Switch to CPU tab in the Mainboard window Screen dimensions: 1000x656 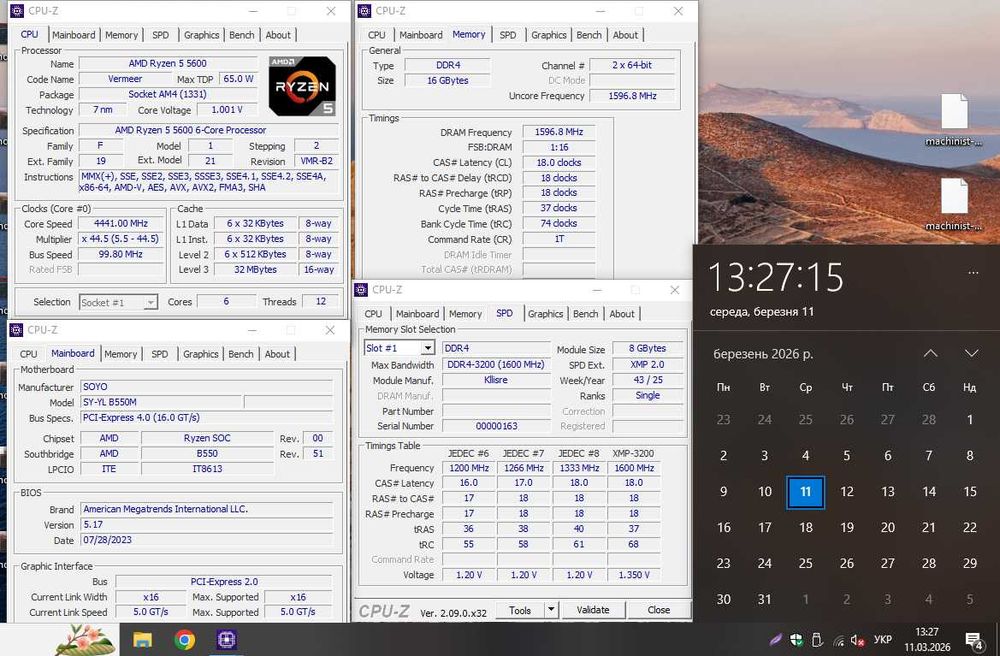[x=29, y=354]
